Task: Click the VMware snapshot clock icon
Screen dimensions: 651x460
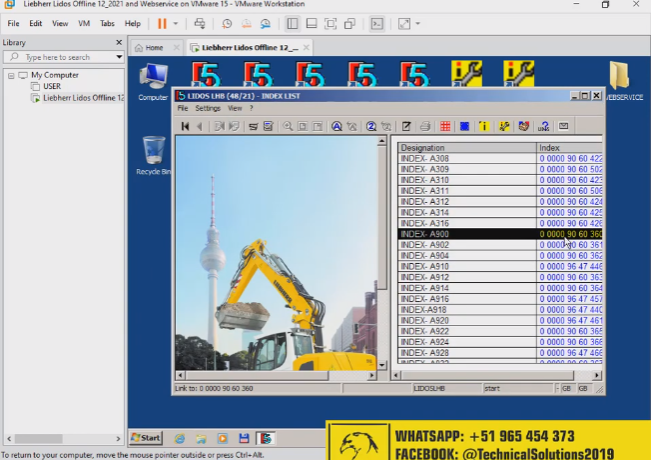Action: (226, 23)
